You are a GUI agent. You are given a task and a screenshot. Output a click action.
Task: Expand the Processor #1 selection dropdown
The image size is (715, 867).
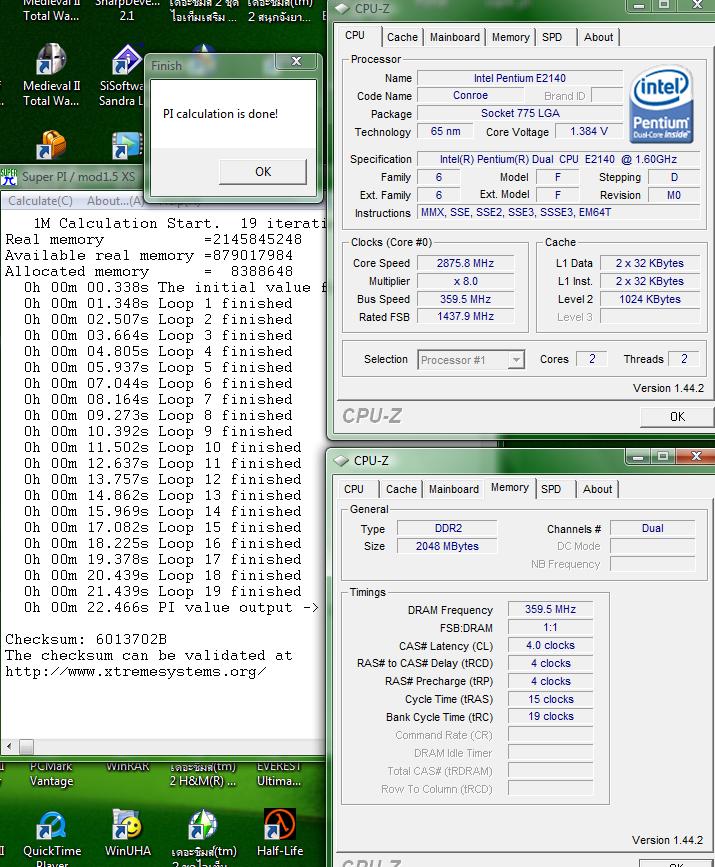click(x=516, y=360)
